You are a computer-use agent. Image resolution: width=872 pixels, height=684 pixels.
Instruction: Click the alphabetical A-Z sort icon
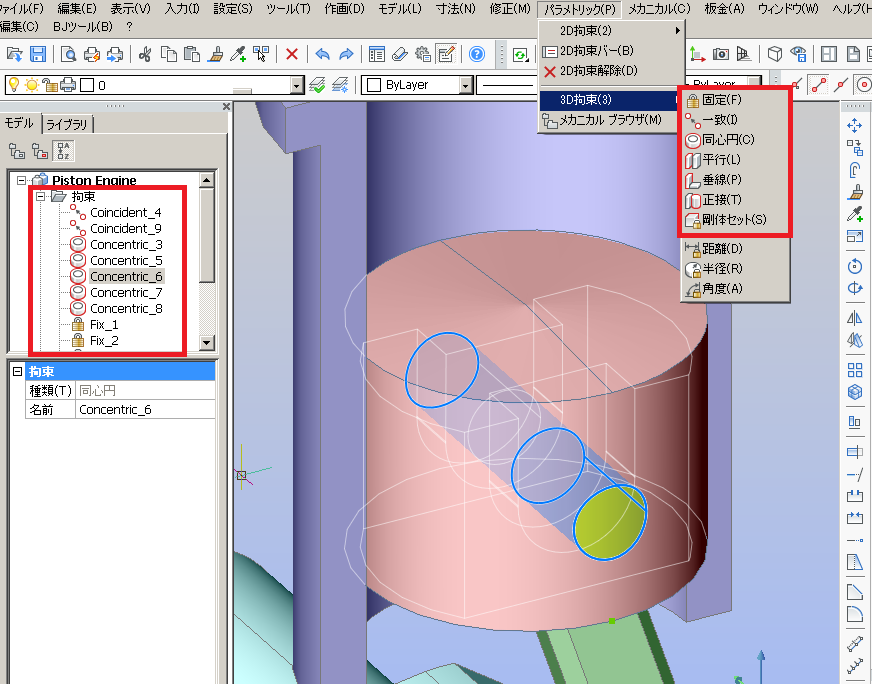tap(63, 151)
